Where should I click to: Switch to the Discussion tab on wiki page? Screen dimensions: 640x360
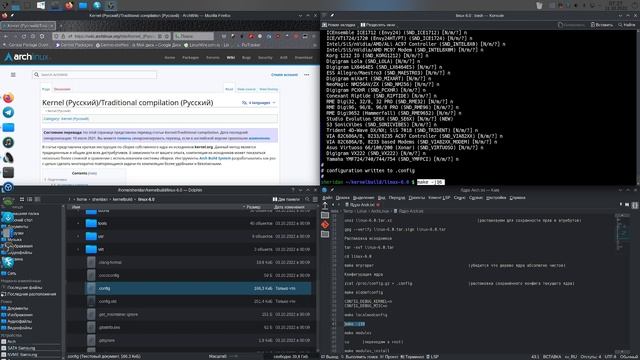click(x=62, y=89)
